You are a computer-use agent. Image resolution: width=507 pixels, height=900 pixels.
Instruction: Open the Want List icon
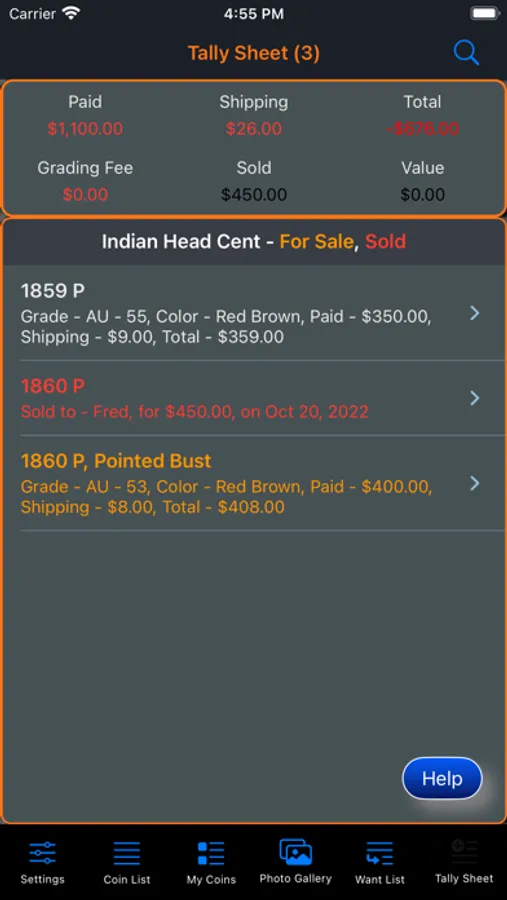pyautogui.click(x=380, y=853)
